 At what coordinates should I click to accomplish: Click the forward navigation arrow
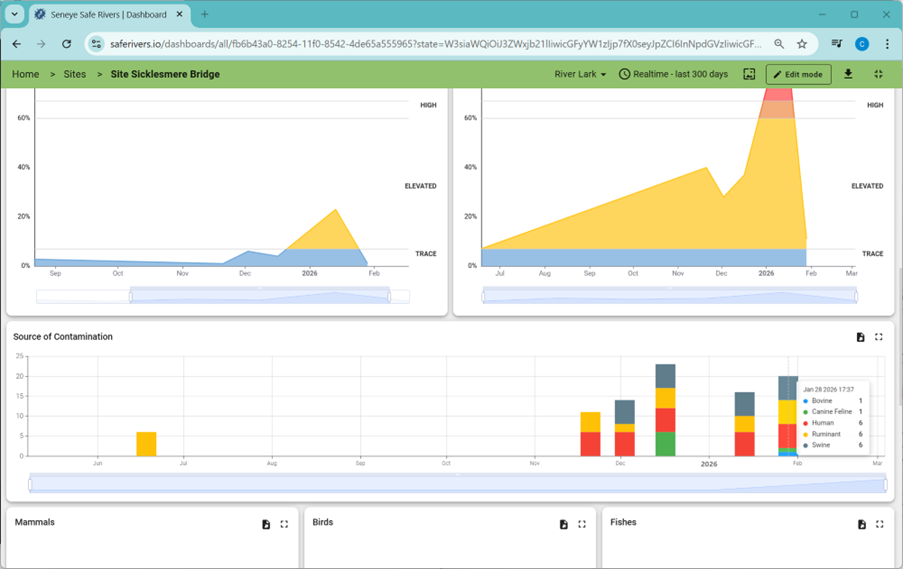point(41,44)
